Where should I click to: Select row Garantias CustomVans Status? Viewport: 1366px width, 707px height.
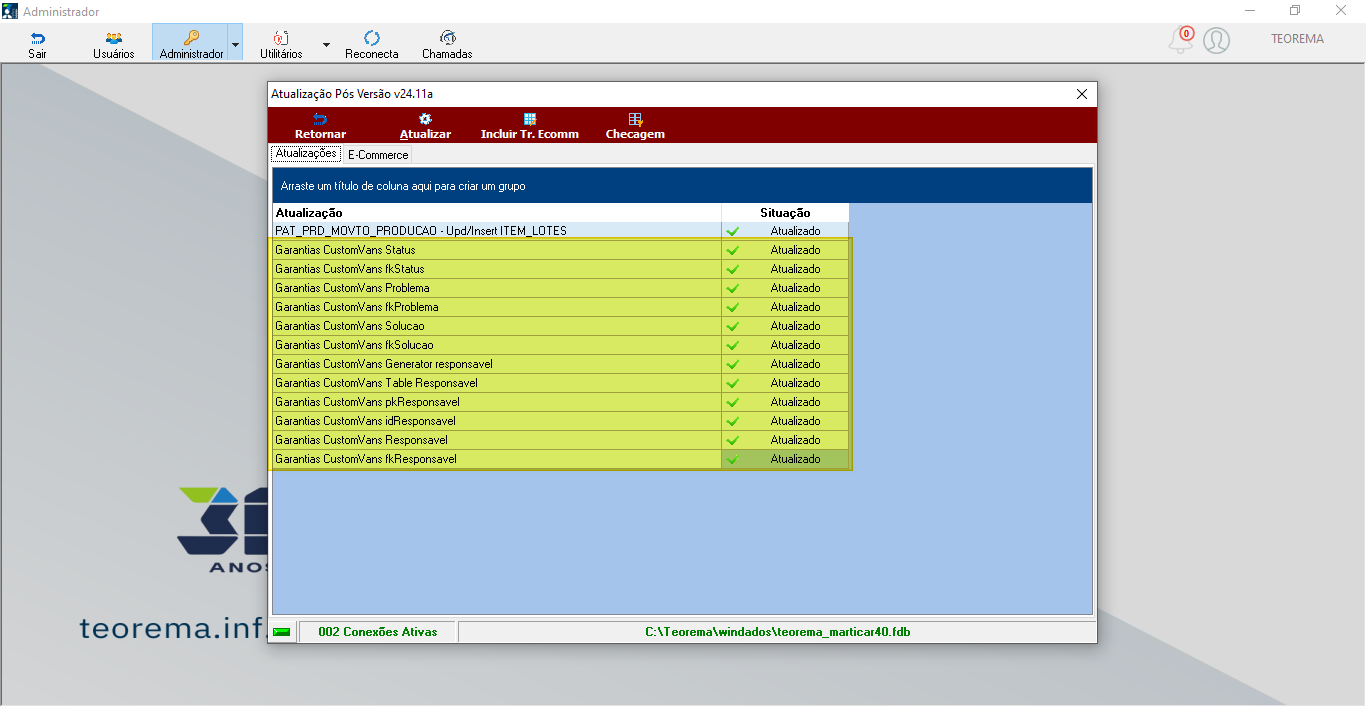tap(561, 250)
